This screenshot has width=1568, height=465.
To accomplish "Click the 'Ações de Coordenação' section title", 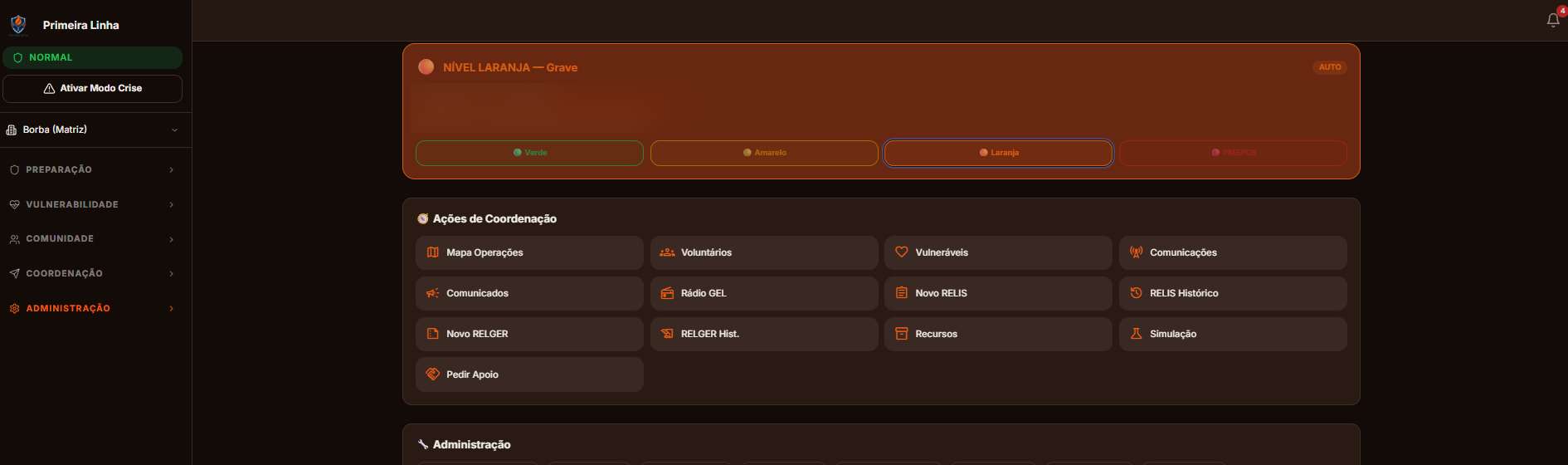I will tap(494, 218).
